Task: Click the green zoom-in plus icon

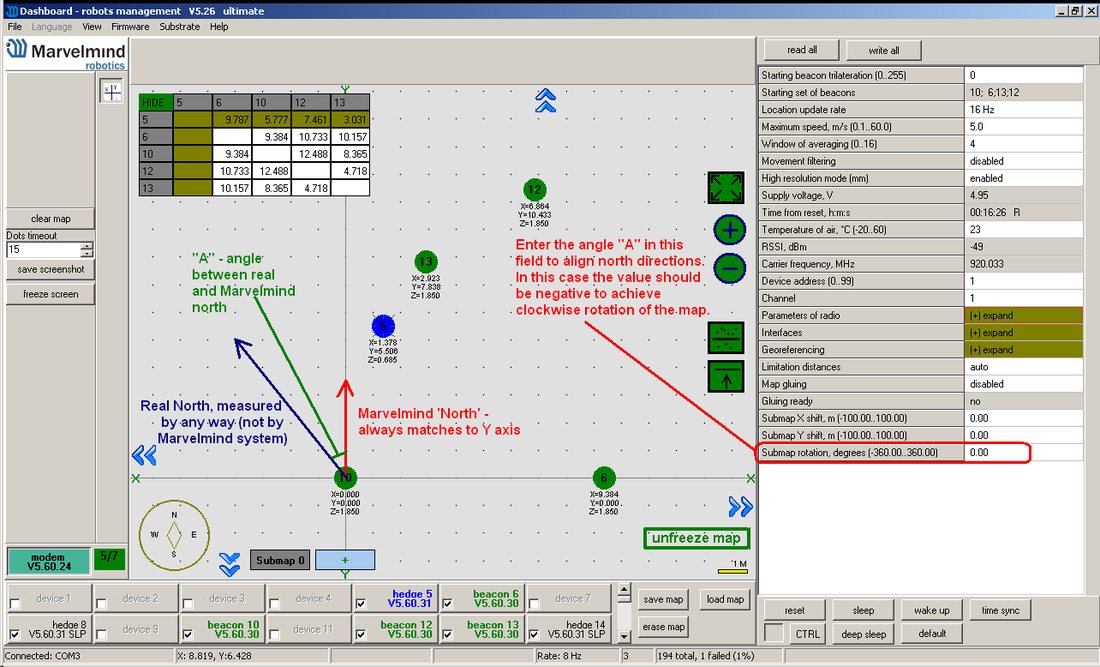Action: pyautogui.click(x=730, y=230)
